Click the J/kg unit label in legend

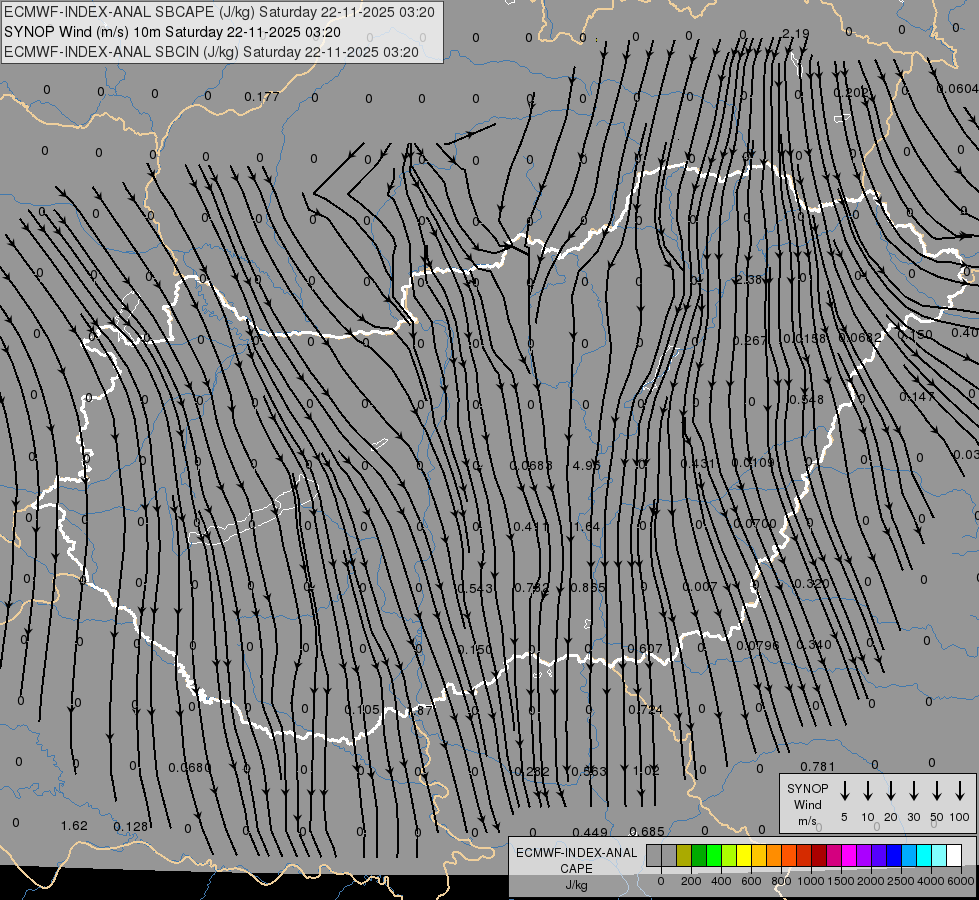click(576, 885)
